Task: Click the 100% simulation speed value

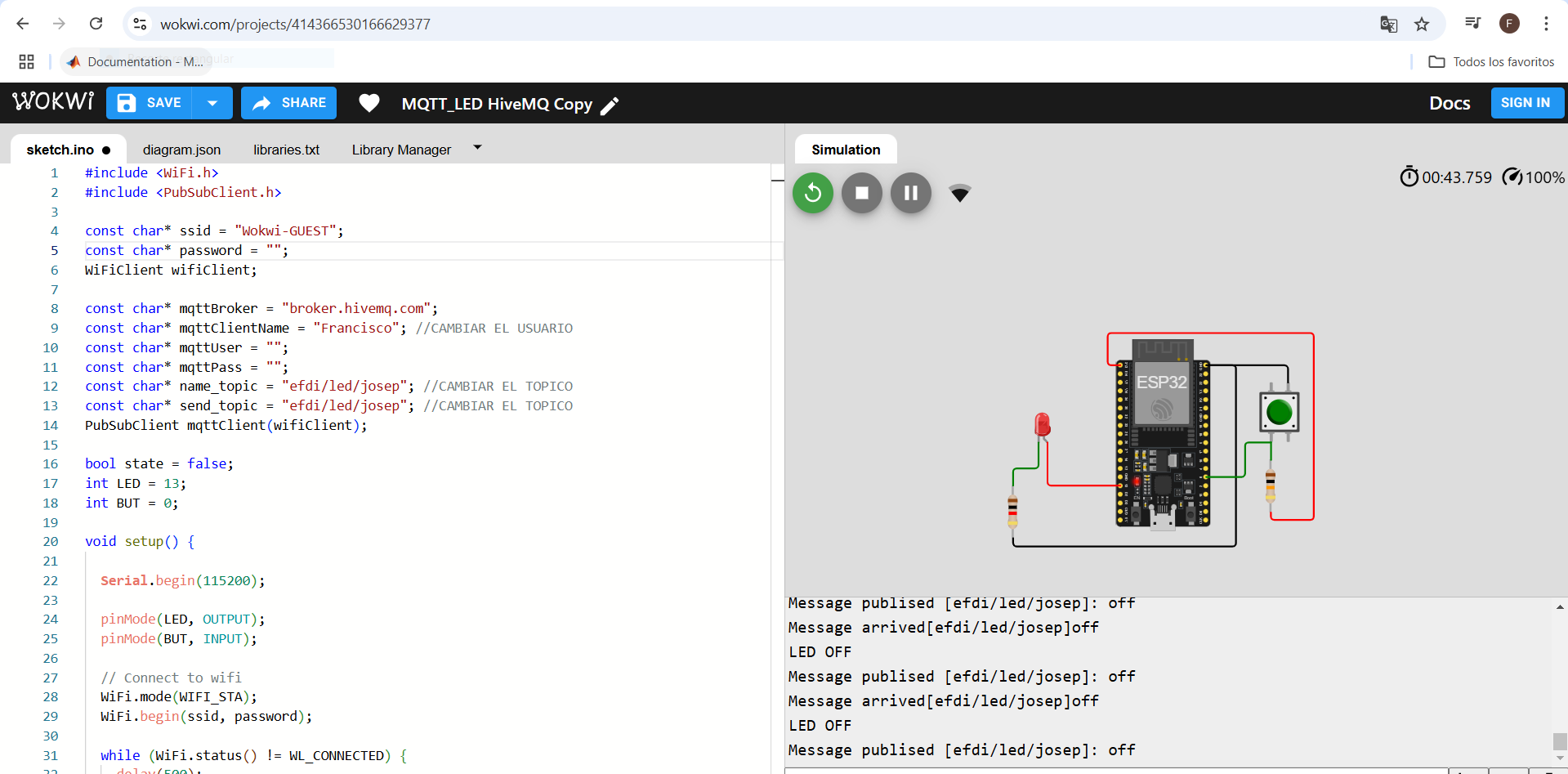Action: coord(1544,177)
